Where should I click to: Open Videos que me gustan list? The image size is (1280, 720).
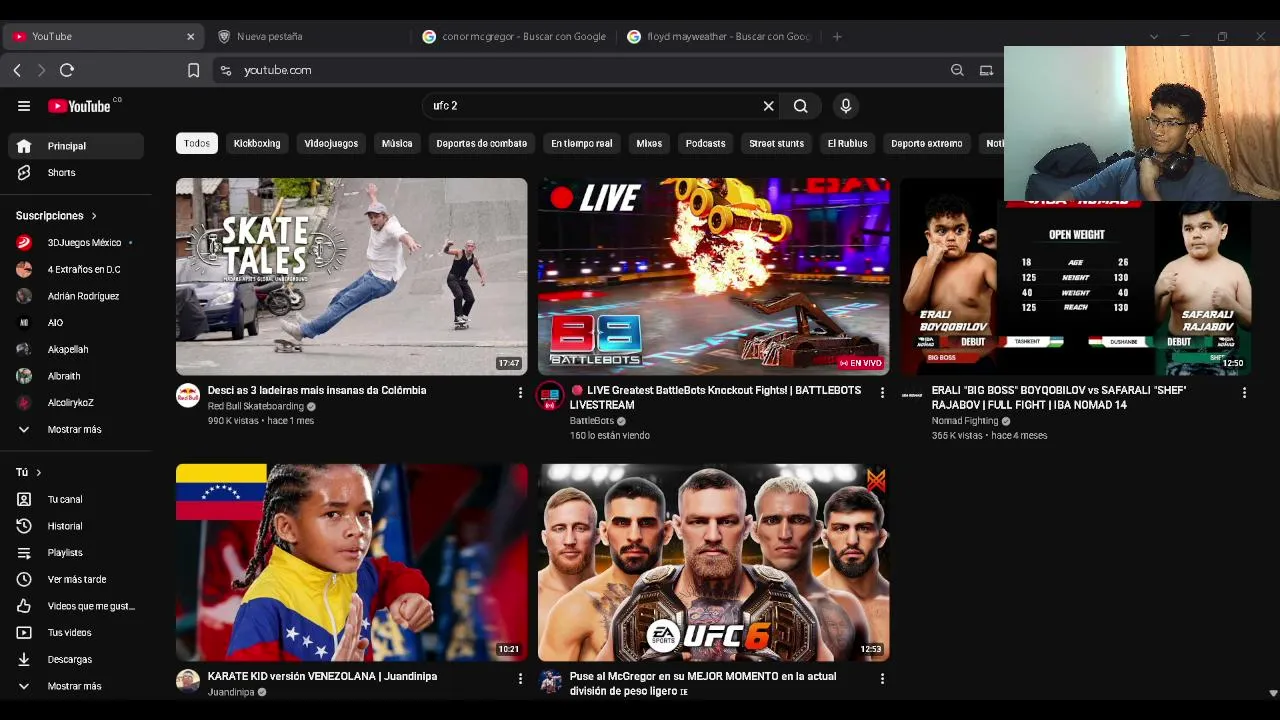76,606
